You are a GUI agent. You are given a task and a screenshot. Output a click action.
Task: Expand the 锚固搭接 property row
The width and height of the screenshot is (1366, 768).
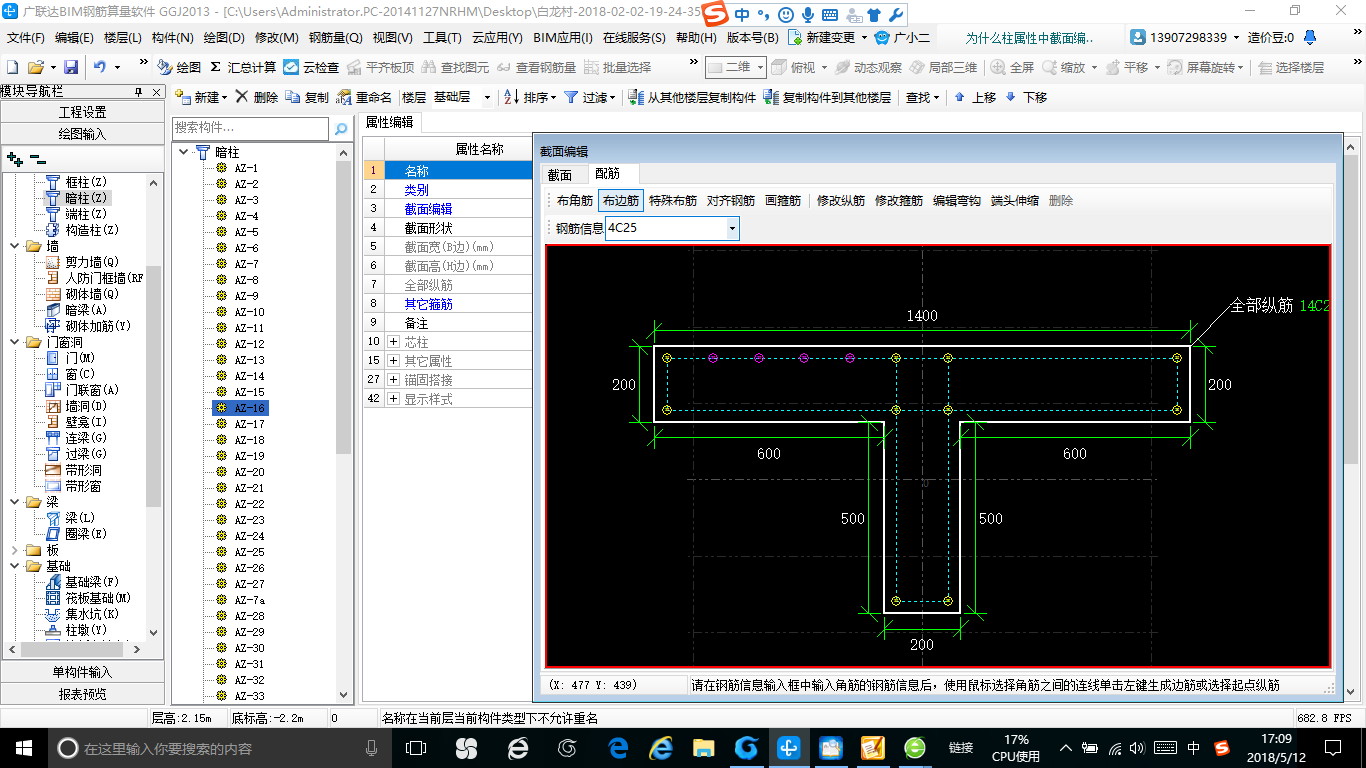(393, 380)
